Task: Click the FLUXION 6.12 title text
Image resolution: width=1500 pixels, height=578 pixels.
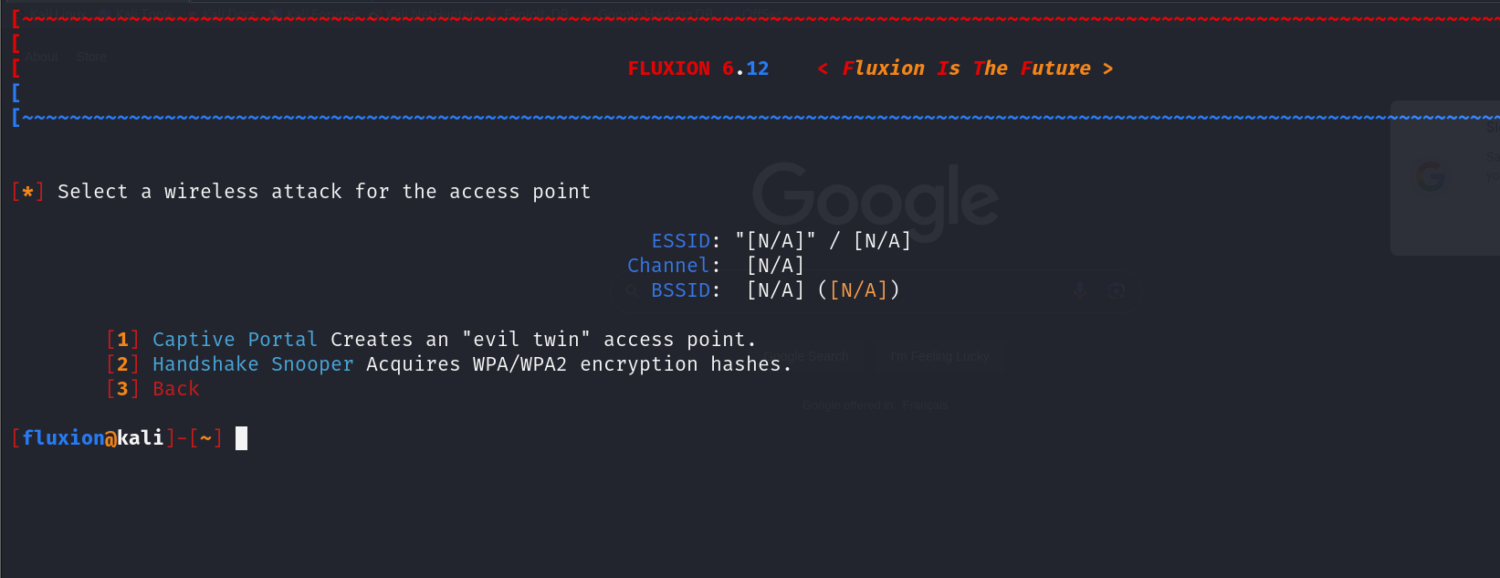Action: click(698, 68)
